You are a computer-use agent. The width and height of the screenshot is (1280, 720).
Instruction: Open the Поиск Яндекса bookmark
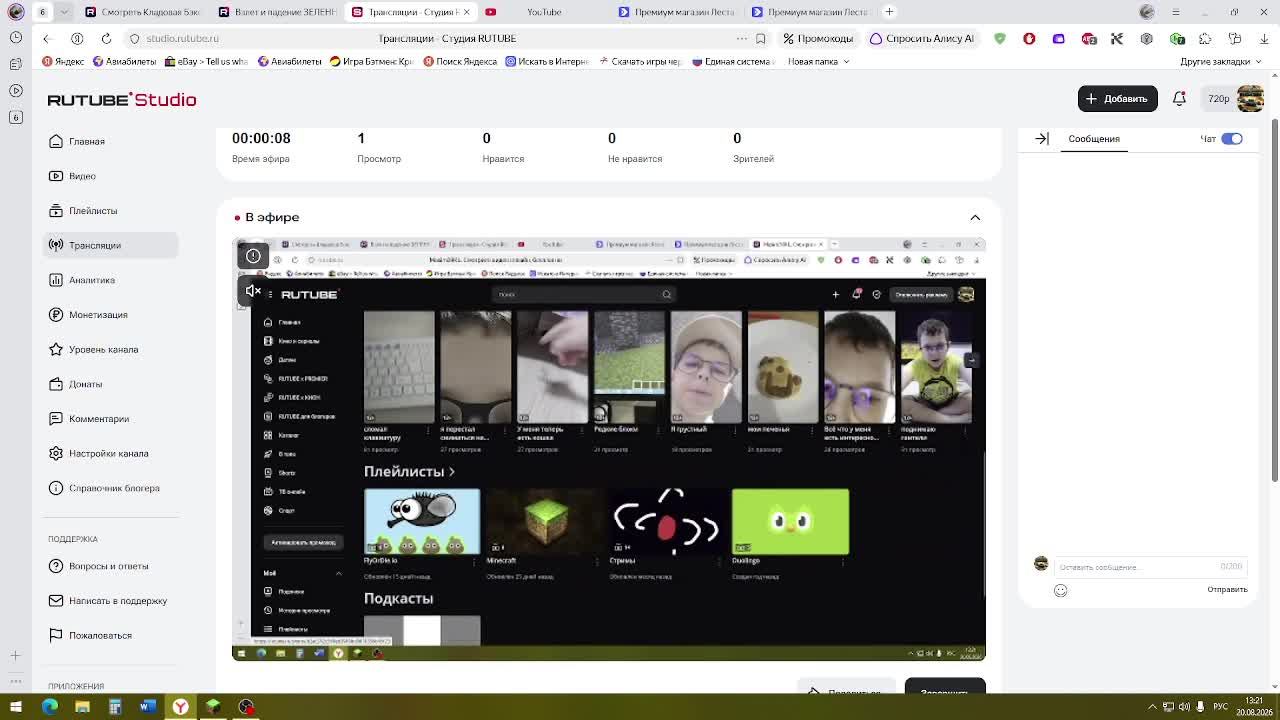(x=460, y=61)
